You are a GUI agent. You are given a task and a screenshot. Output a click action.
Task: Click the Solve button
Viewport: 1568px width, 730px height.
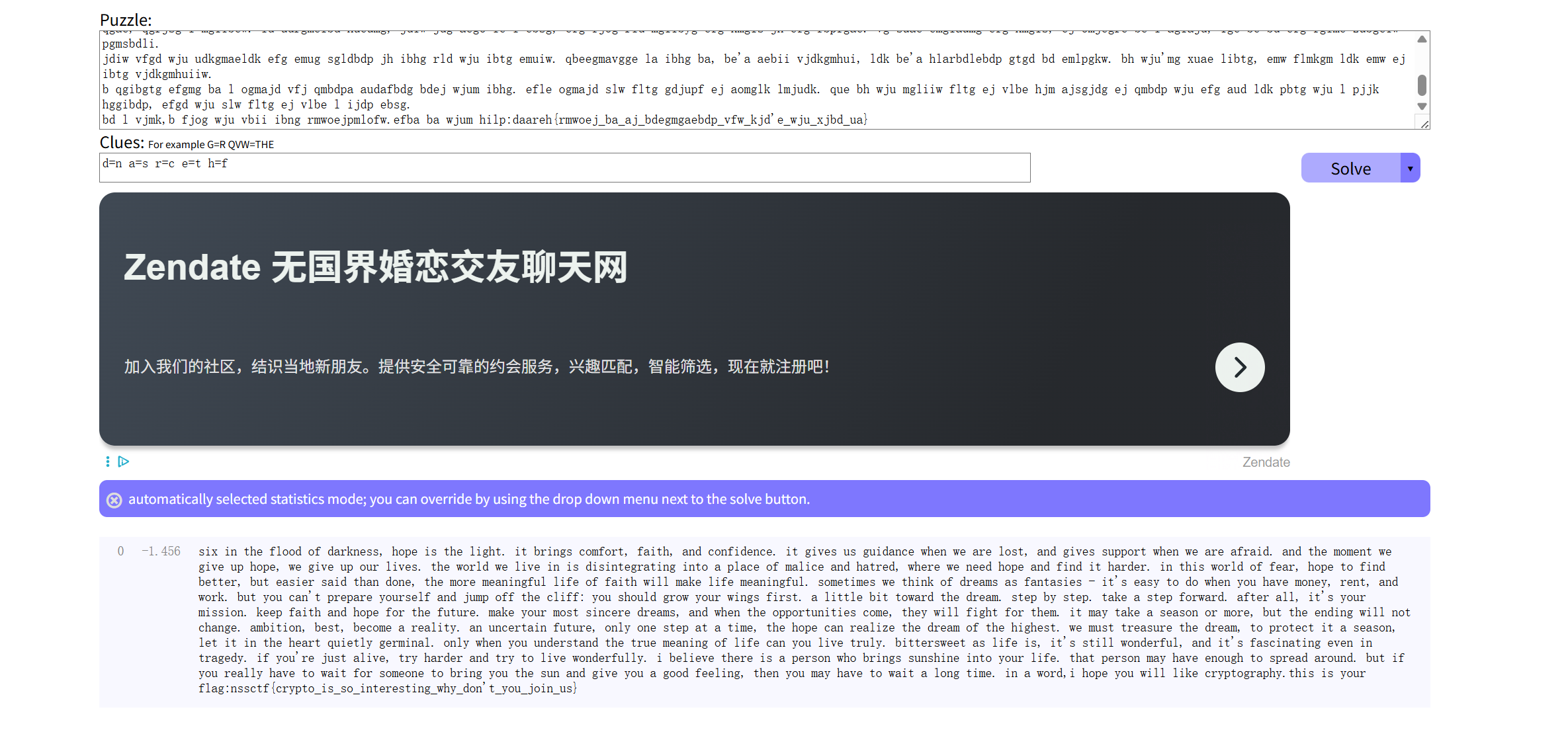(1350, 168)
